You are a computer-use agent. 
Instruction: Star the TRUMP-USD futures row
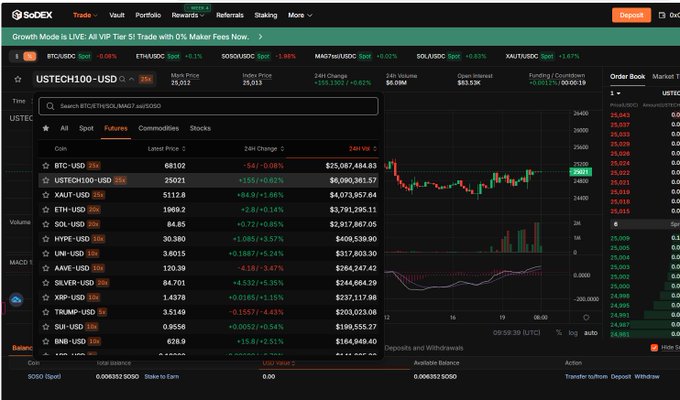pos(46,312)
